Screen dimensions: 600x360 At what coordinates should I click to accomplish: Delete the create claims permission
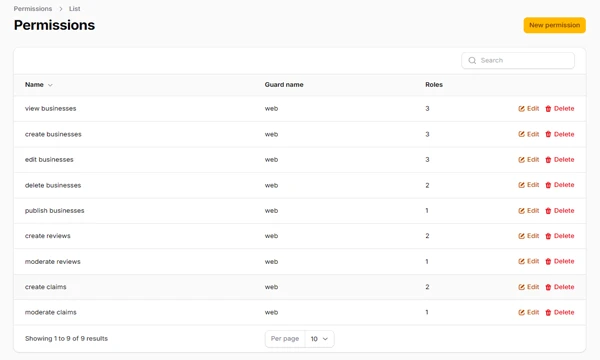pyautogui.click(x=559, y=287)
